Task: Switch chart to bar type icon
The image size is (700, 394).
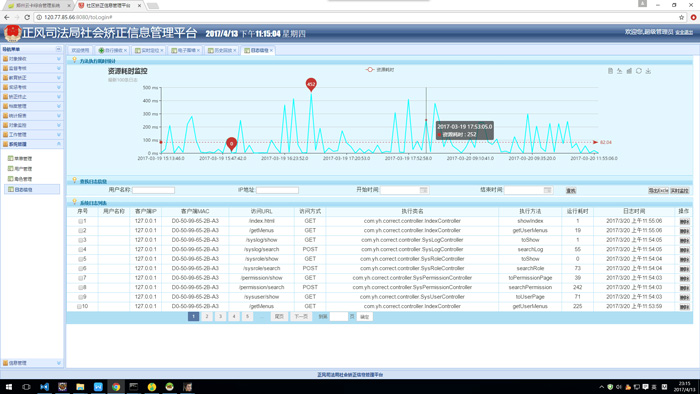Action: [629, 71]
